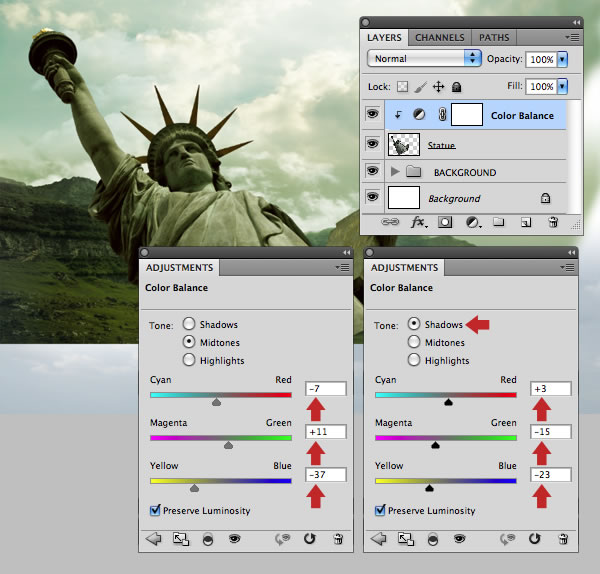This screenshot has height=574, width=600.
Task: Collapse the Layers panel with double arrows
Action: coord(576,23)
